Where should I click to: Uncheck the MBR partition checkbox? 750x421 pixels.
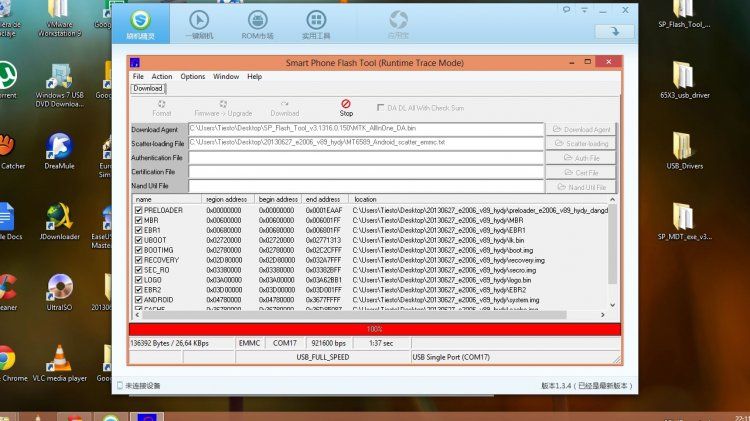click(138, 220)
